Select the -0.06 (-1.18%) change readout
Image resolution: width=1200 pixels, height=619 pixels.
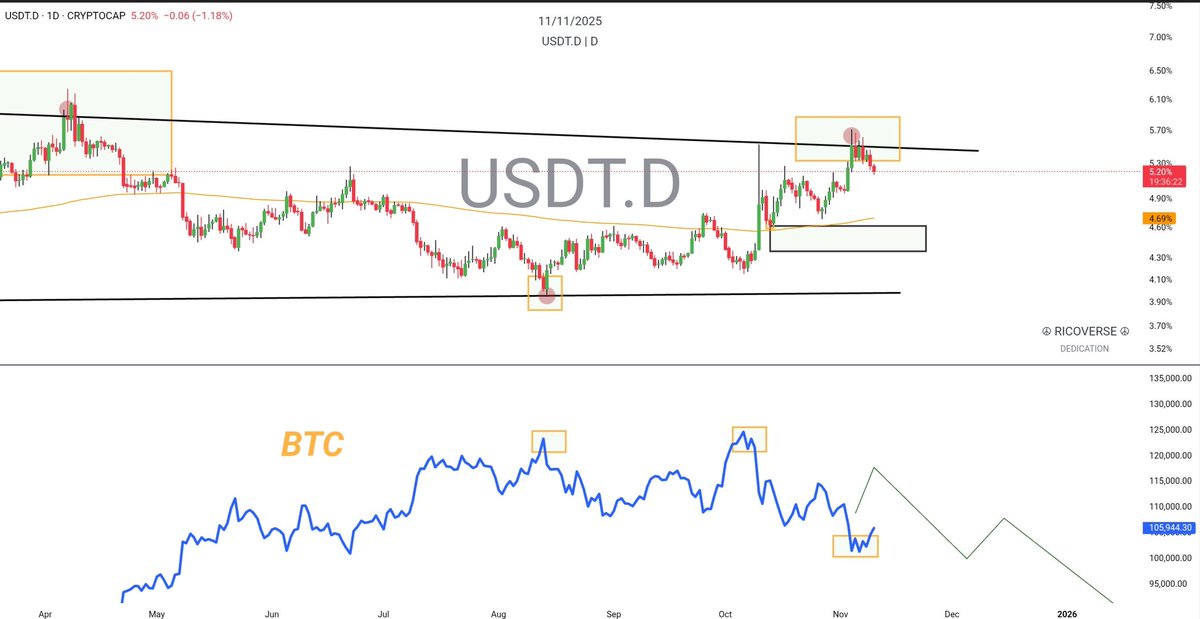[198, 16]
